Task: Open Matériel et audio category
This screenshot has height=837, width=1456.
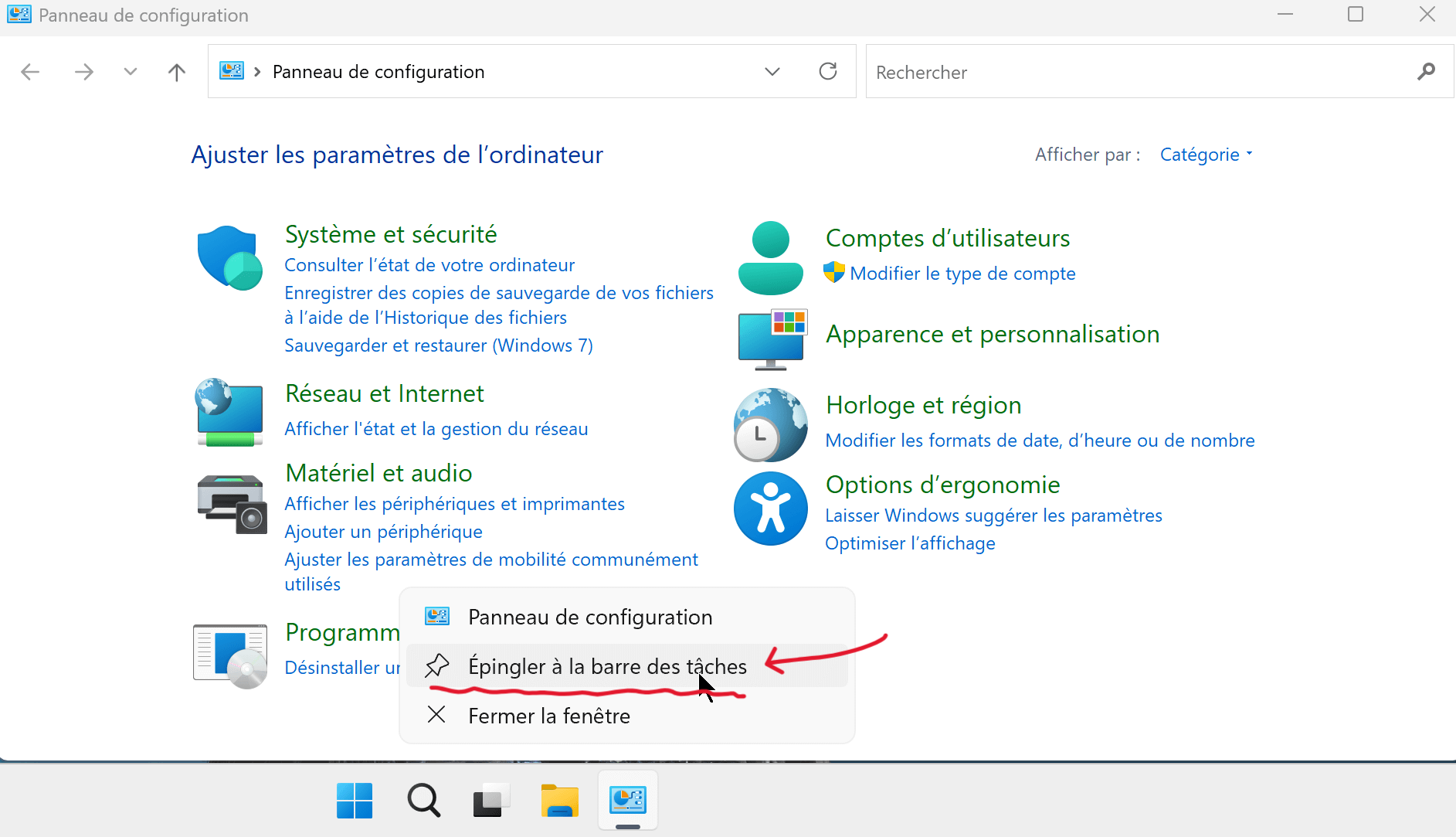Action: (x=378, y=473)
